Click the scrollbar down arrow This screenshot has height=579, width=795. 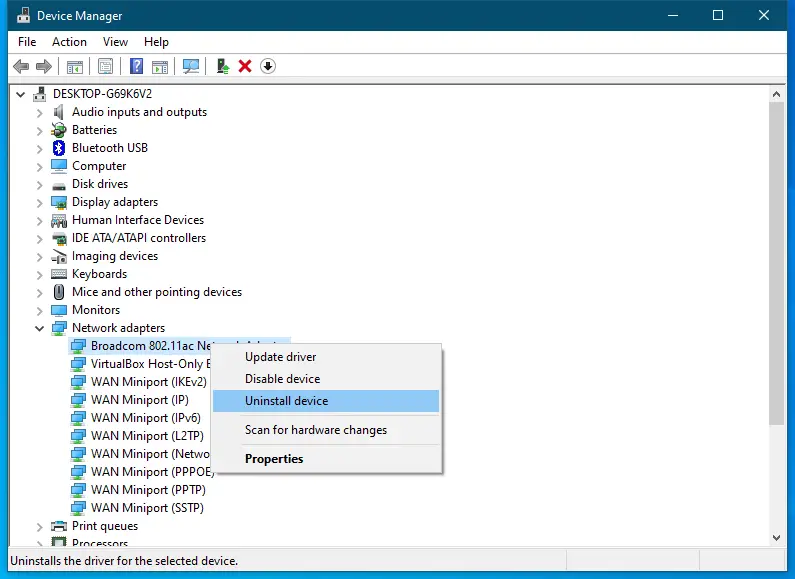pos(776,538)
